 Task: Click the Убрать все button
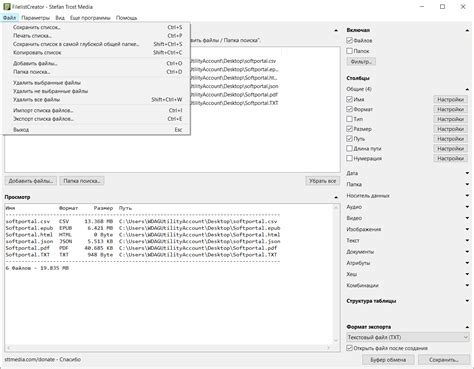click(322, 181)
